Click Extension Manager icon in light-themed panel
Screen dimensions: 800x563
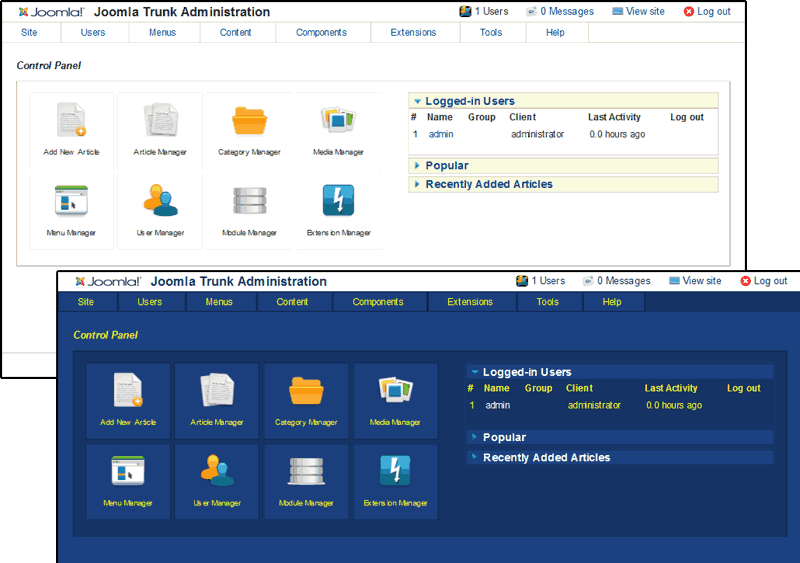pyautogui.click(x=338, y=202)
